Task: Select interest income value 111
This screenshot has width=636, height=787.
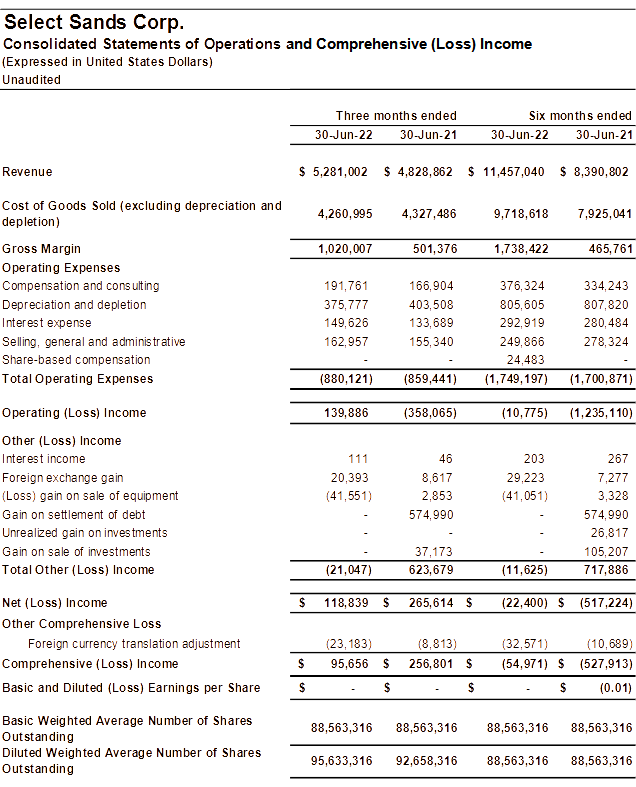Action: pos(358,459)
